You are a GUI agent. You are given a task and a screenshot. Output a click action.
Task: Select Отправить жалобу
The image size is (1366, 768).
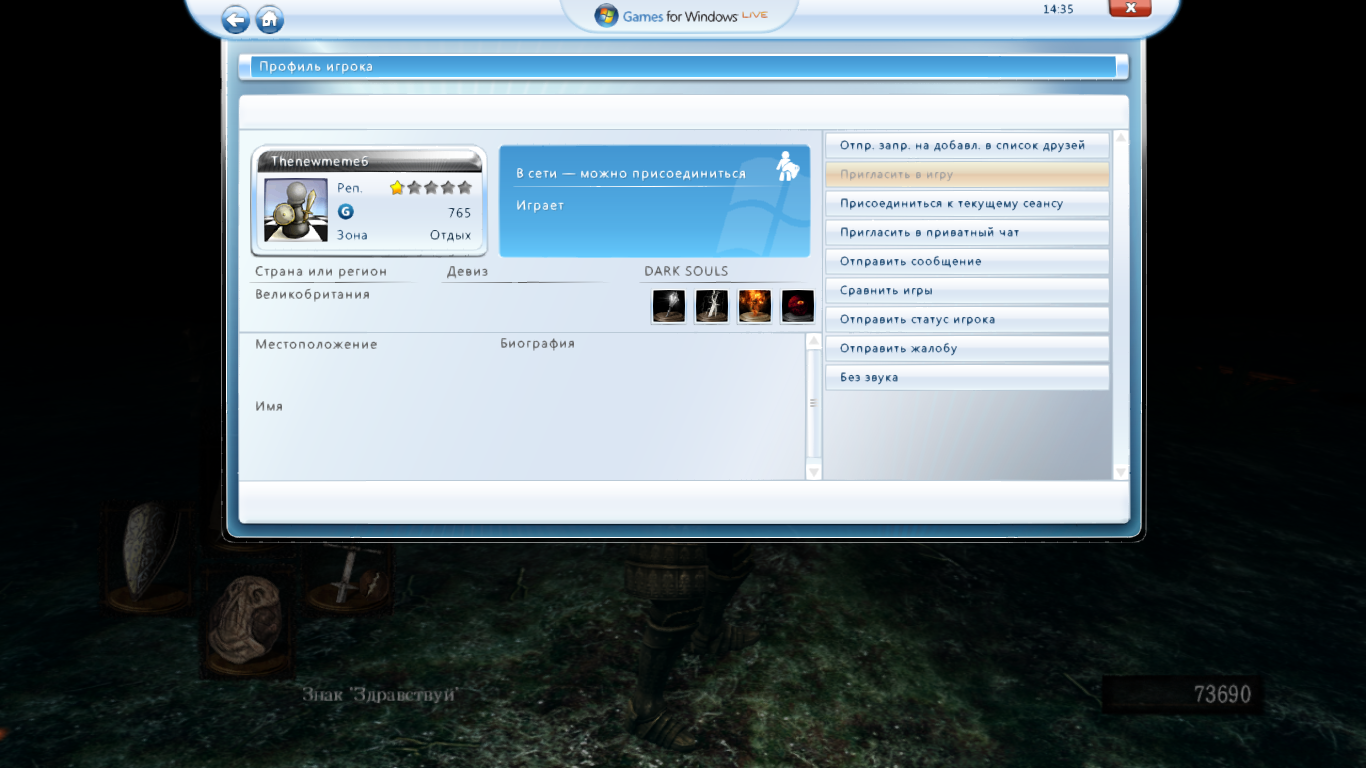[x=967, y=348]
